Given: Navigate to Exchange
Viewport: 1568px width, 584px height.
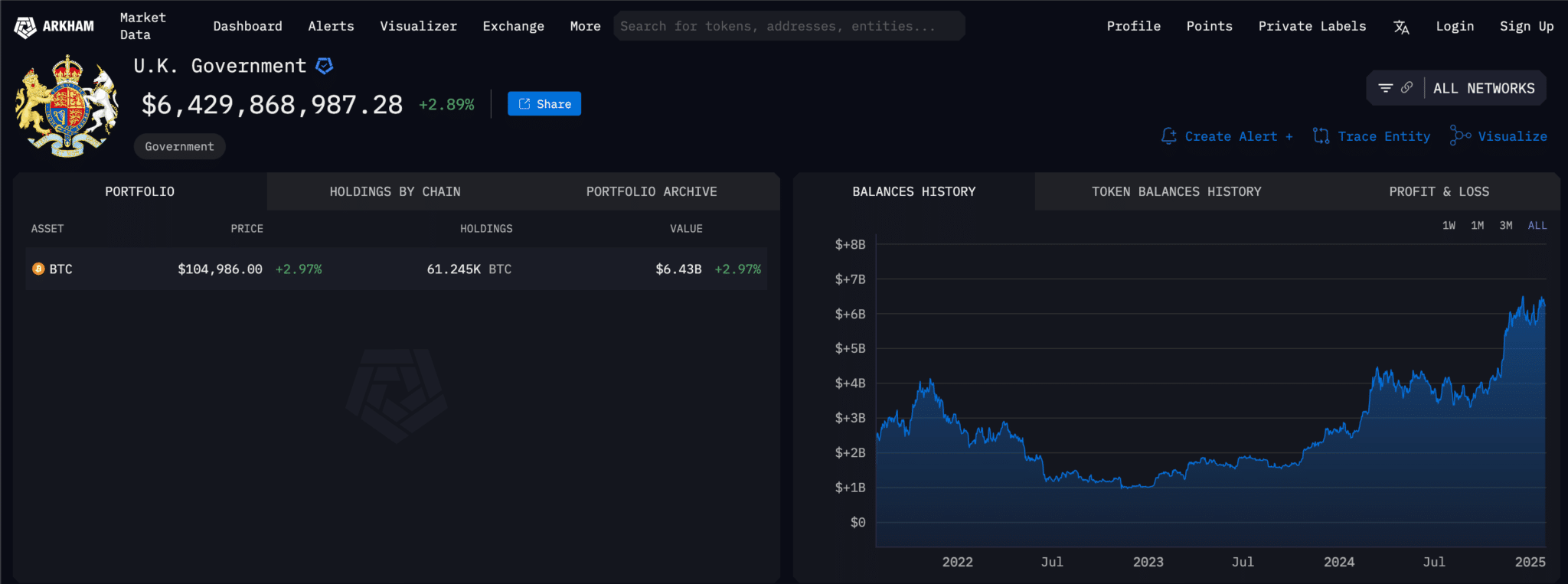Looking at the screenshot, I should tap(513, 26).
